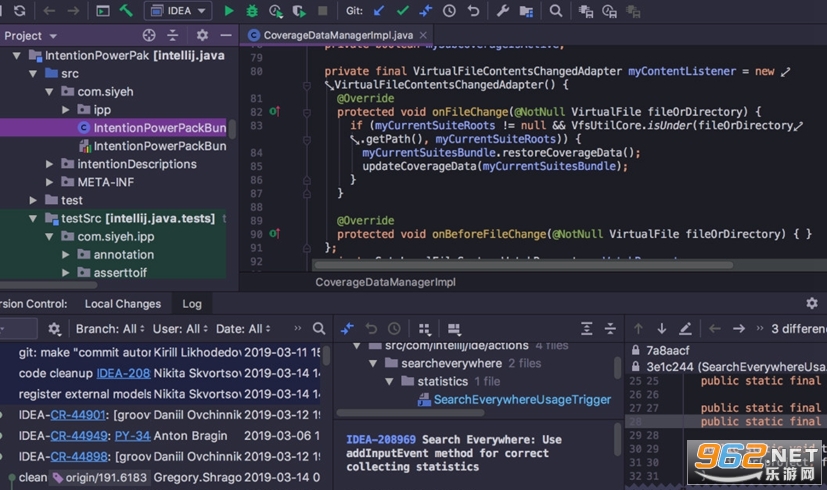Viewport: 827px width, 490px height.
Task: Start debugging with the bug icon
Action: pos(252,11)
